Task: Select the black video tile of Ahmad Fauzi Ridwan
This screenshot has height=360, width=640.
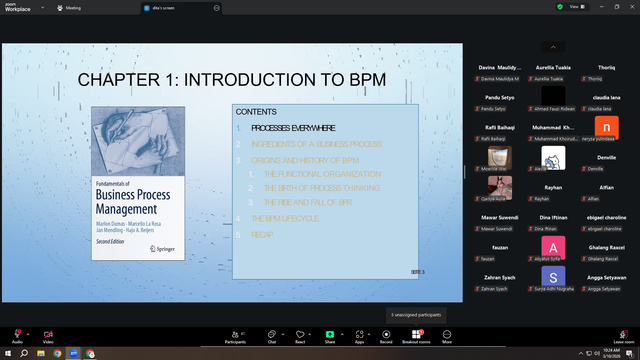Action: (x=553, y=97)
